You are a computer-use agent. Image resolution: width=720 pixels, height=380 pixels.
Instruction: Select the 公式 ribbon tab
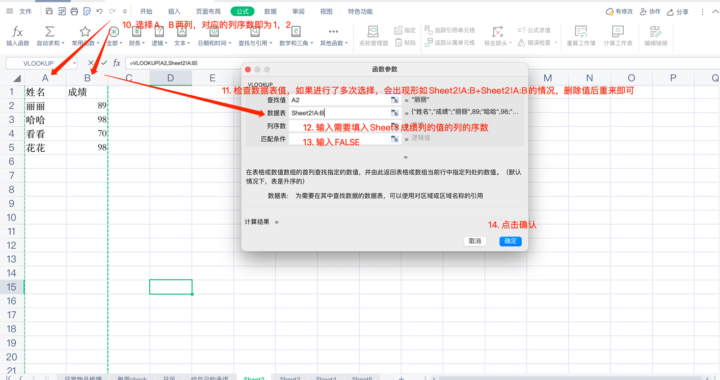[242, 11]
